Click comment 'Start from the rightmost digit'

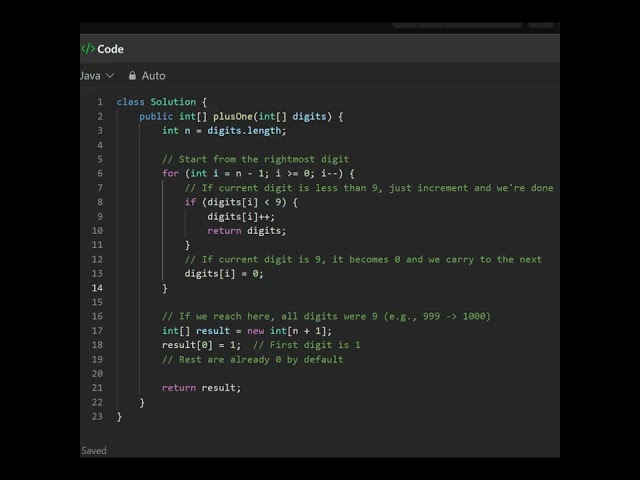pyautogui.click(x=256, y=159)
